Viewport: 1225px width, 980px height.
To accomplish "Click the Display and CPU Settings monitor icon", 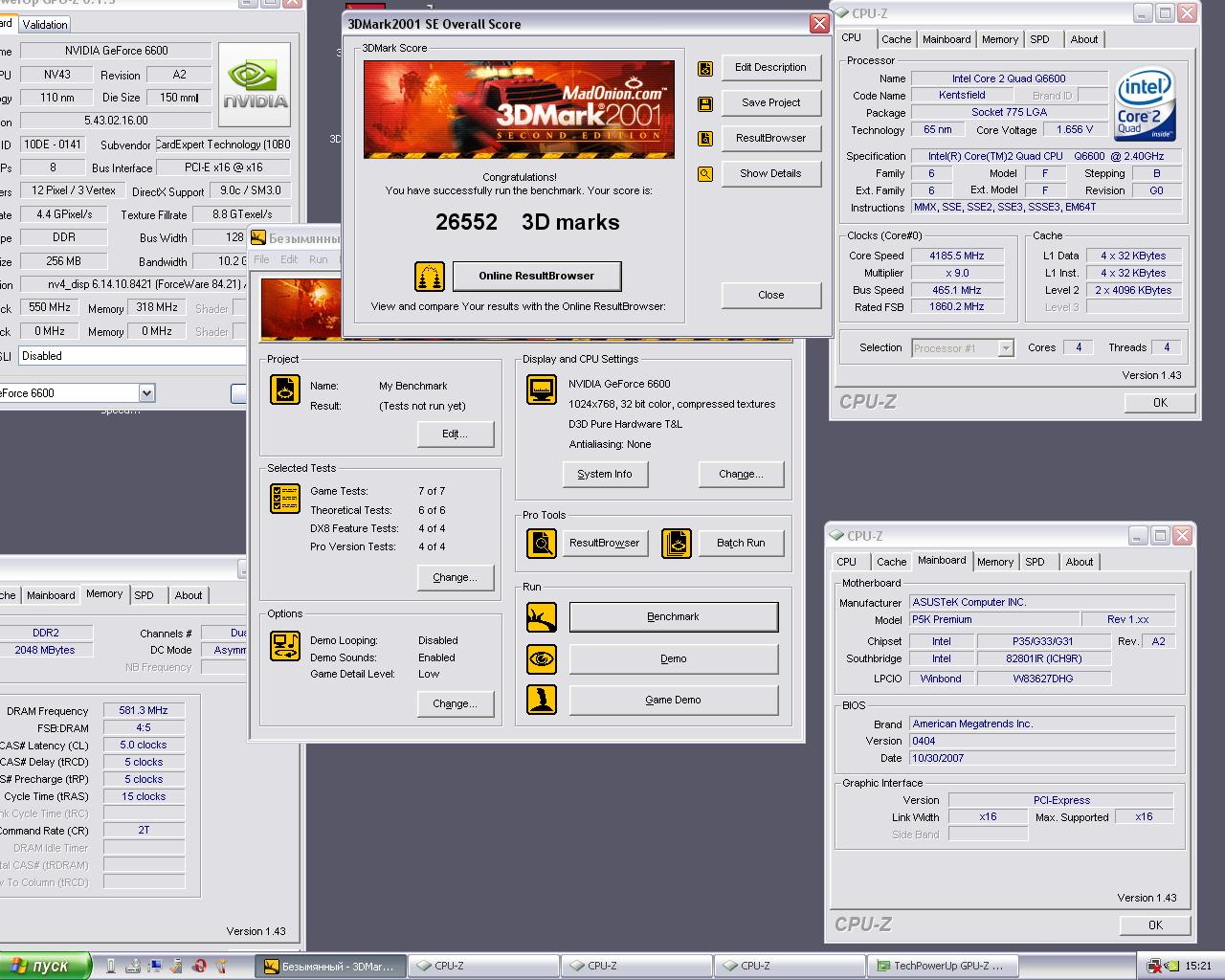I will point(542,390).
